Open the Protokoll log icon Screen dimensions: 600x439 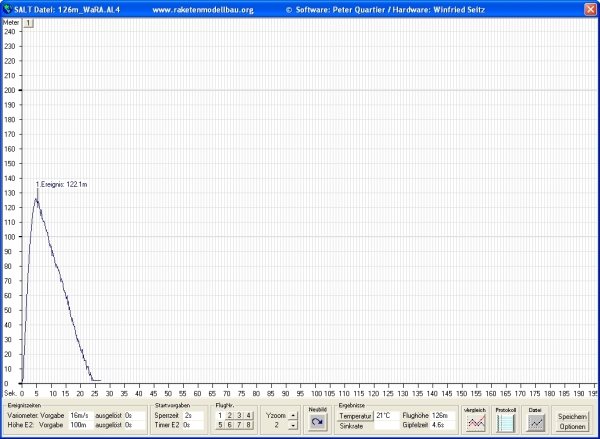point(505,423)
